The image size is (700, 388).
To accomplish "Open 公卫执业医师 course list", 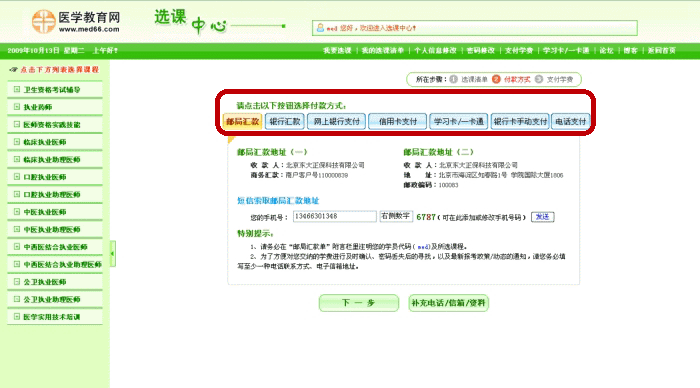I will click(x=45, y=282).
